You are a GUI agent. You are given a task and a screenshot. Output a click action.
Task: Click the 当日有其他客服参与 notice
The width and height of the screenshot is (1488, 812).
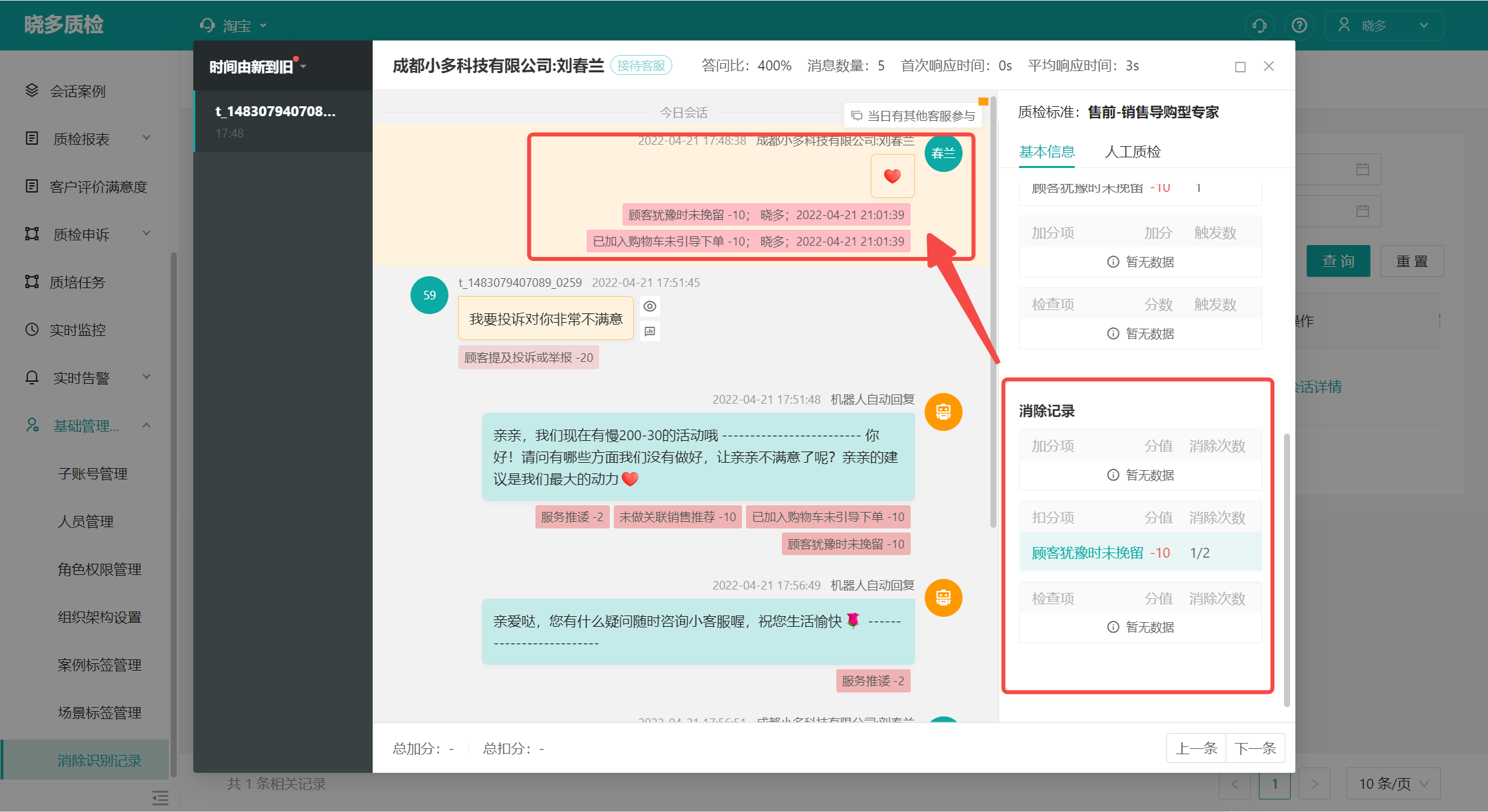point(913,116)
